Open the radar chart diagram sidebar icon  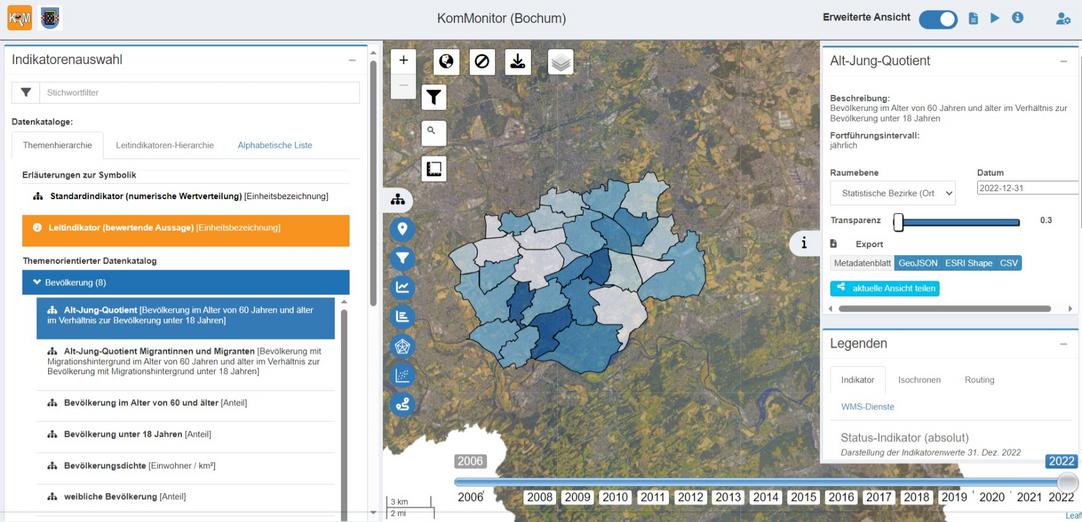tap(403, 347)
